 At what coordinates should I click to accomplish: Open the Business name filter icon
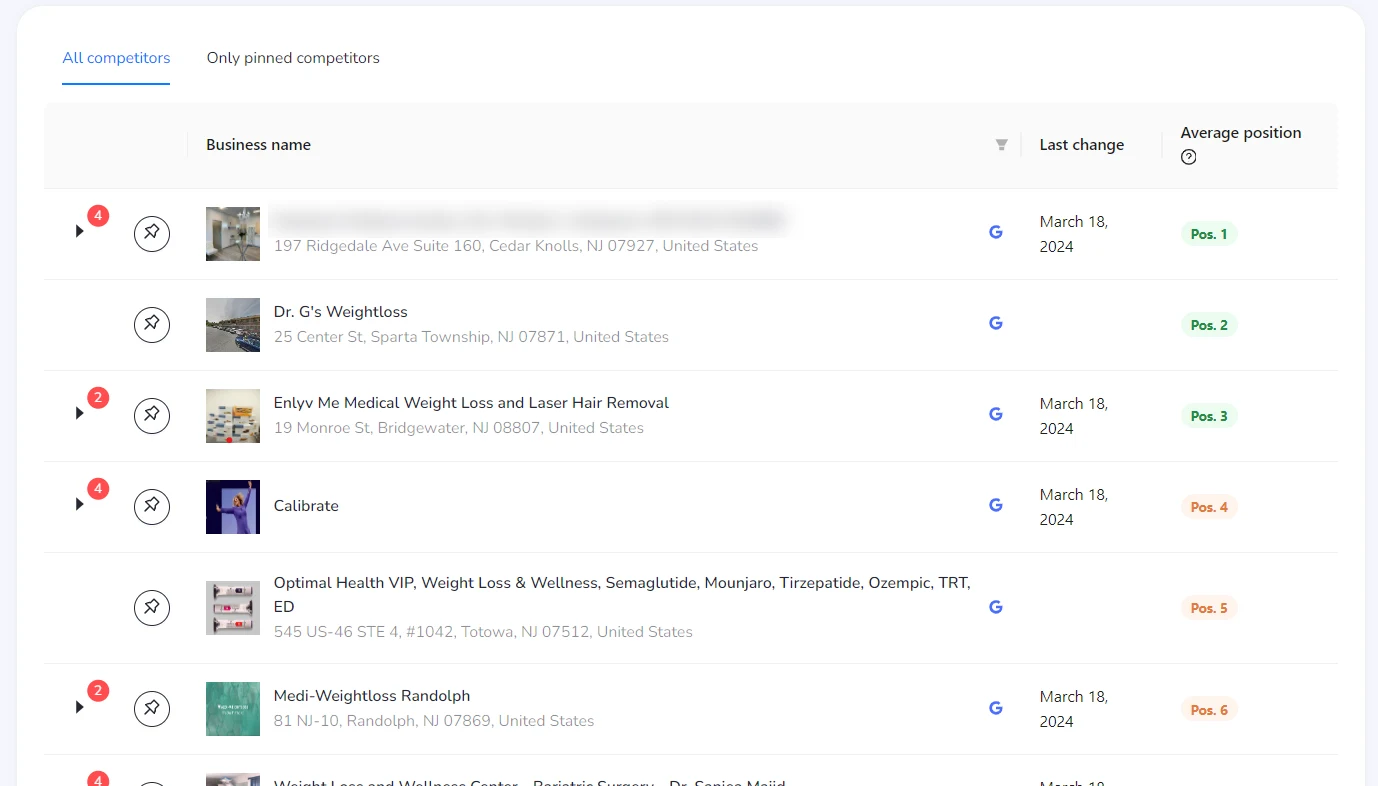1001,145
